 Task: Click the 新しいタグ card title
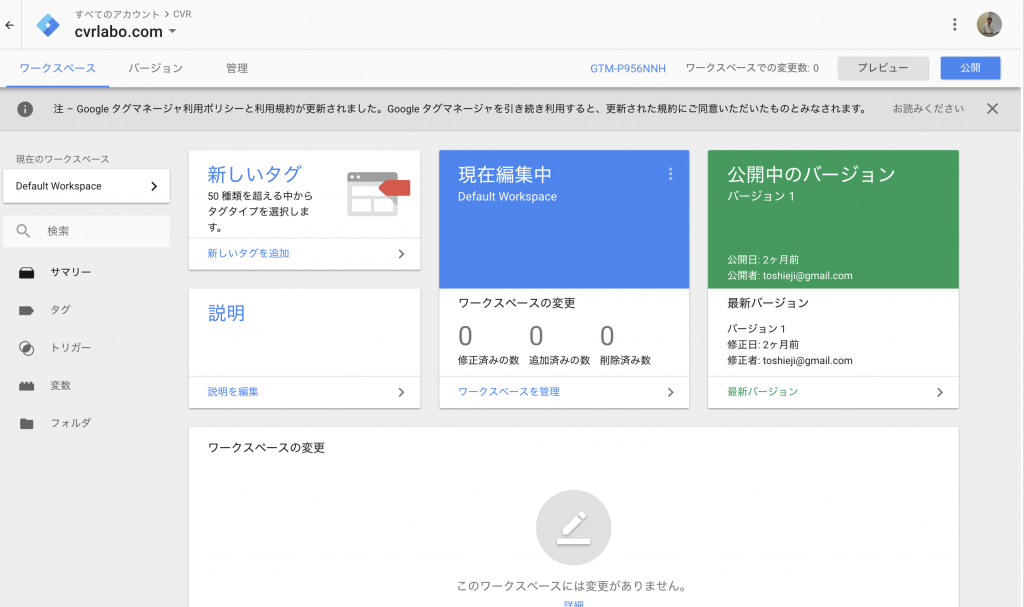point(254,174)
